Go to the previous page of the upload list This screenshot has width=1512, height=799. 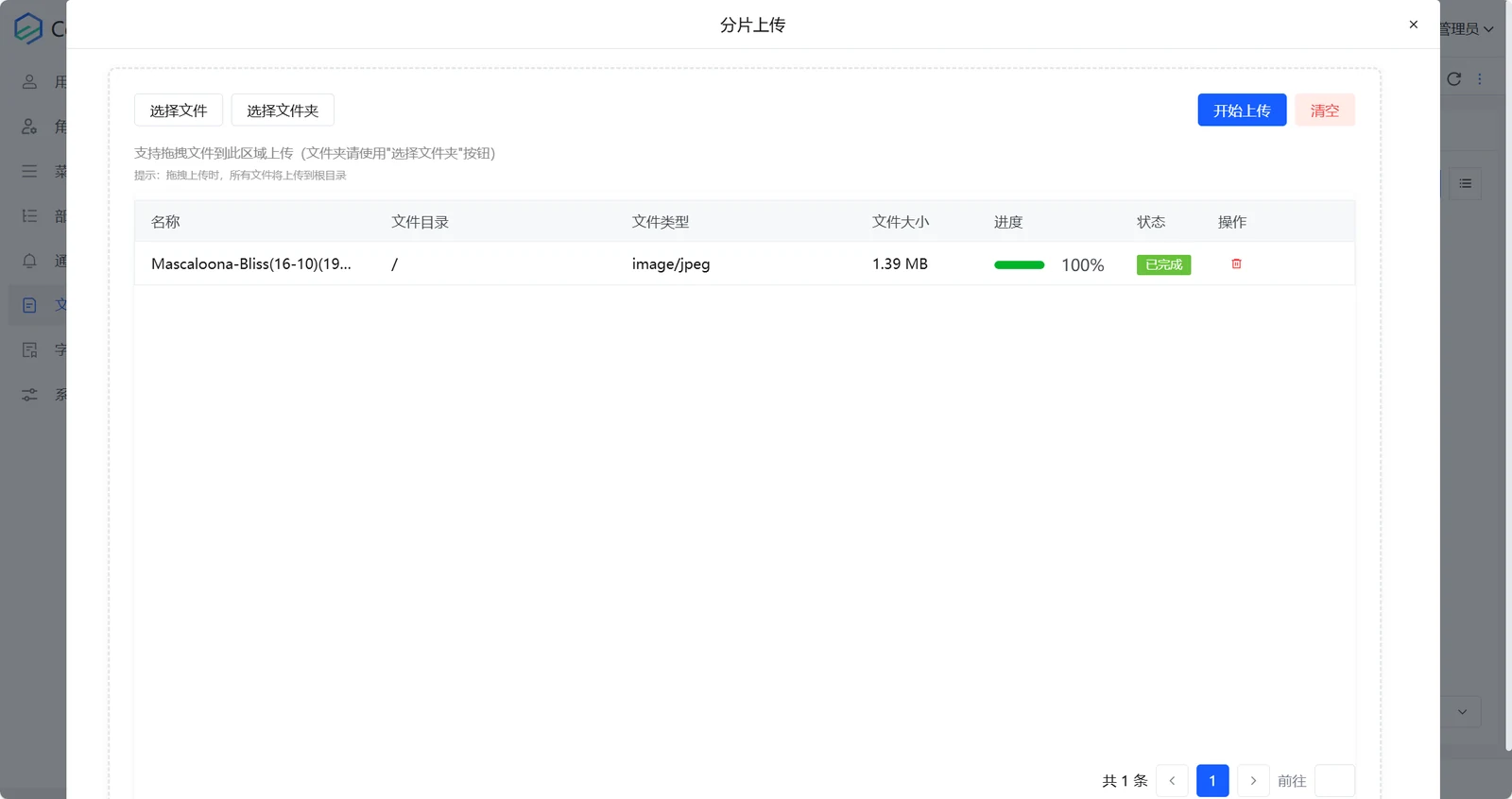(x=1172, y=781)
